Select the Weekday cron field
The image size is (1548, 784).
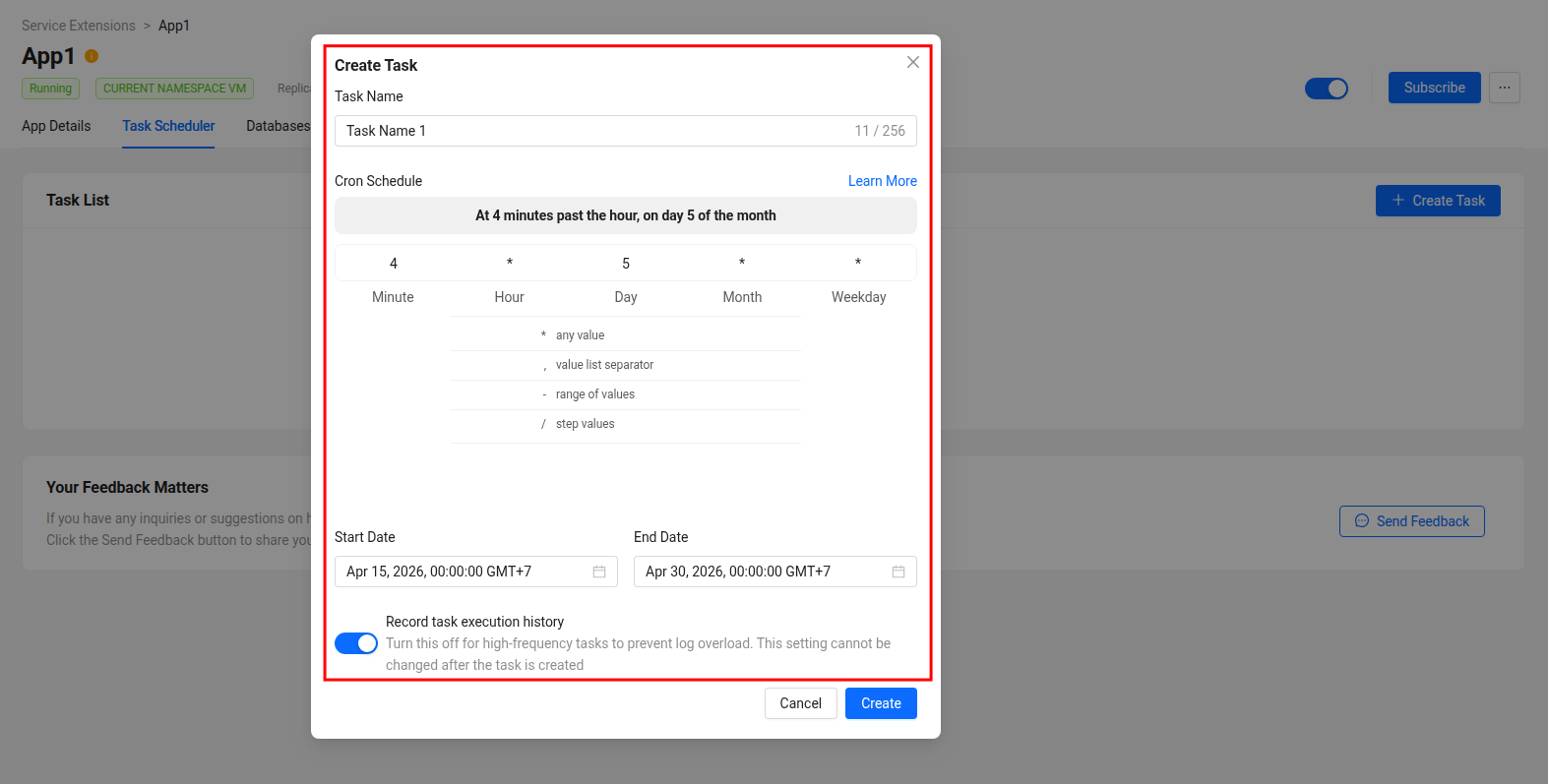[858, 263]
